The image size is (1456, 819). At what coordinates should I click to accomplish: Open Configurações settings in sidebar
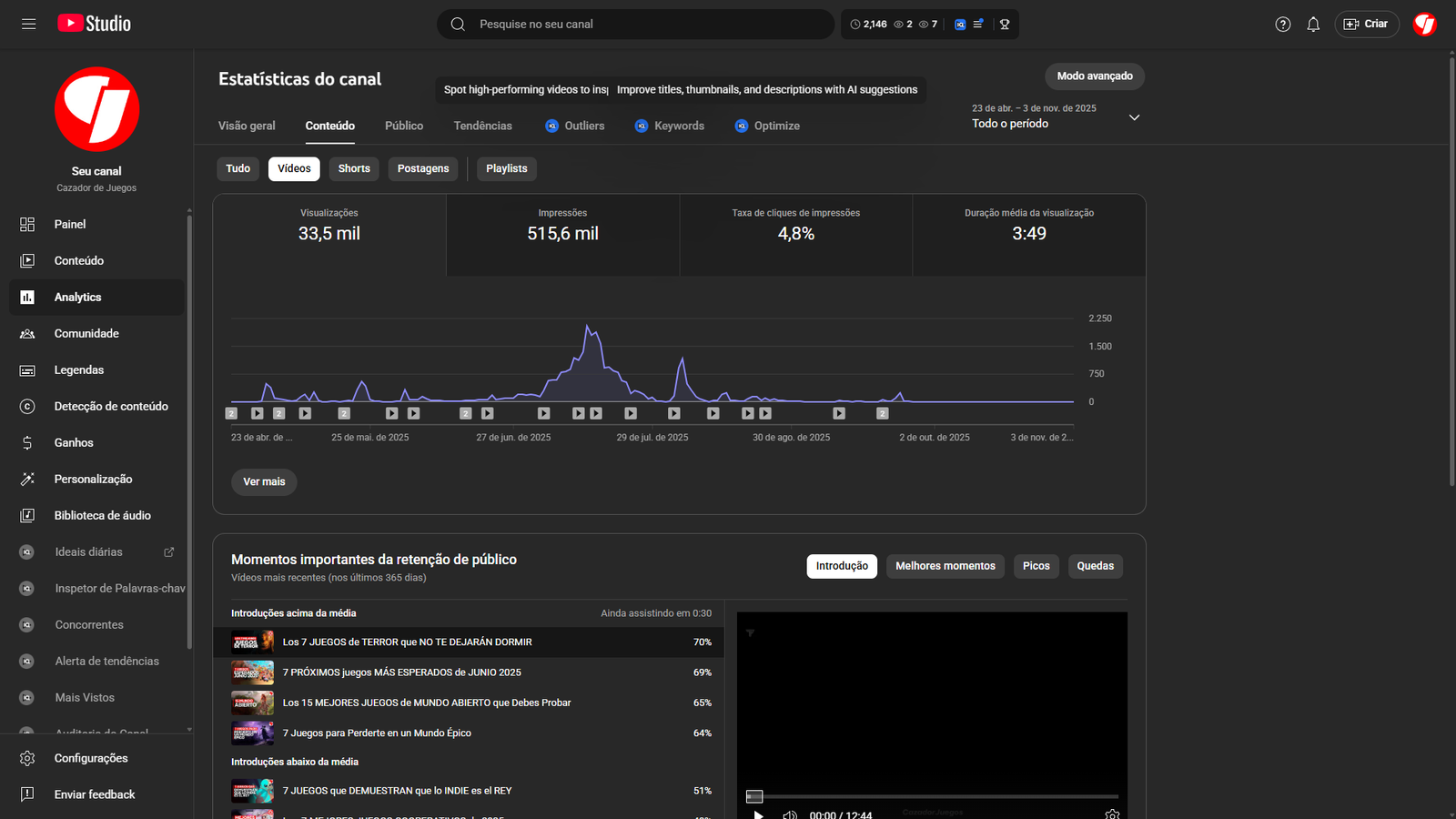pyautogui.click(x=91, y=758)
